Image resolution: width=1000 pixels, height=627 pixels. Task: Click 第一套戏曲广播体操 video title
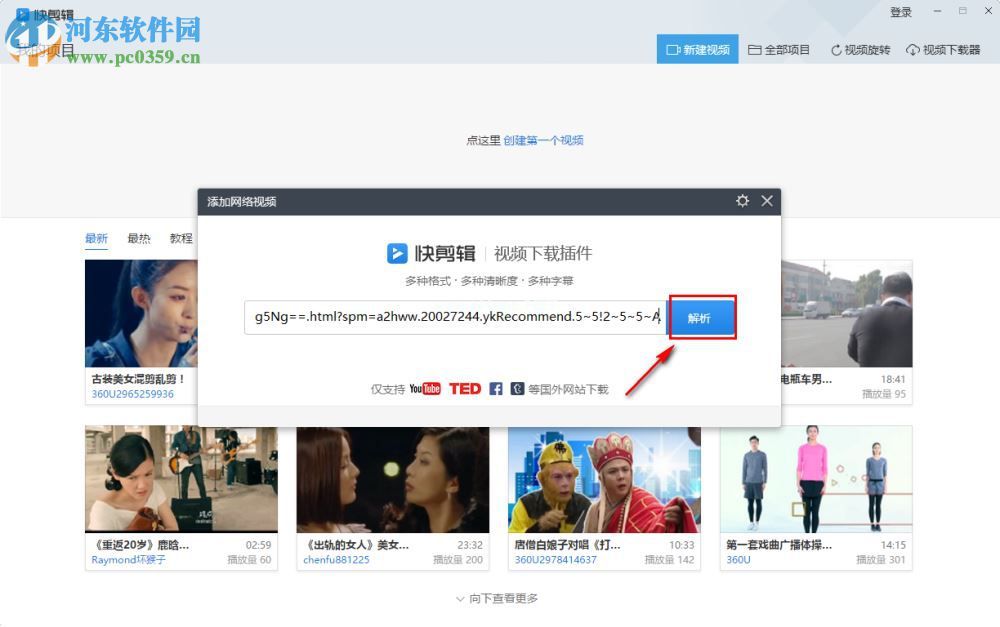(x=779, y=545)
